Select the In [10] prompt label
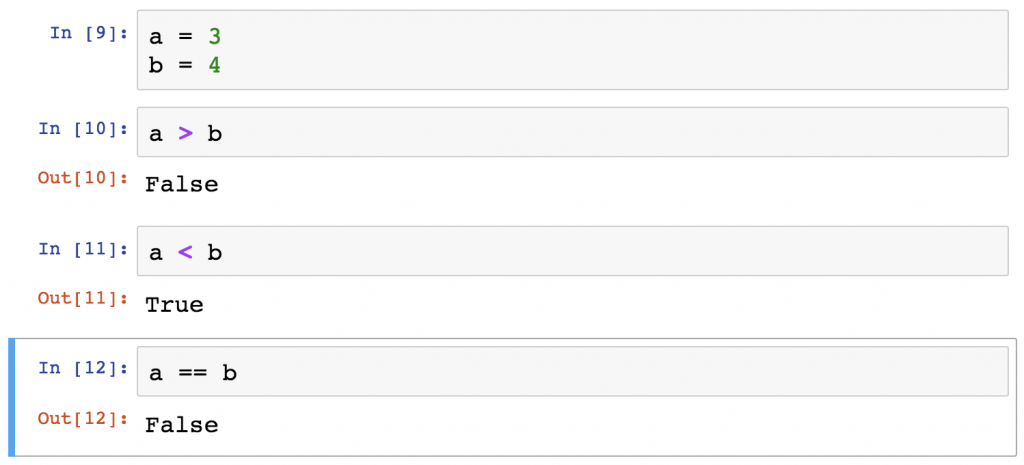Image resolution: width=1024 pixels, height=465 pixels. tap(83, 129)
